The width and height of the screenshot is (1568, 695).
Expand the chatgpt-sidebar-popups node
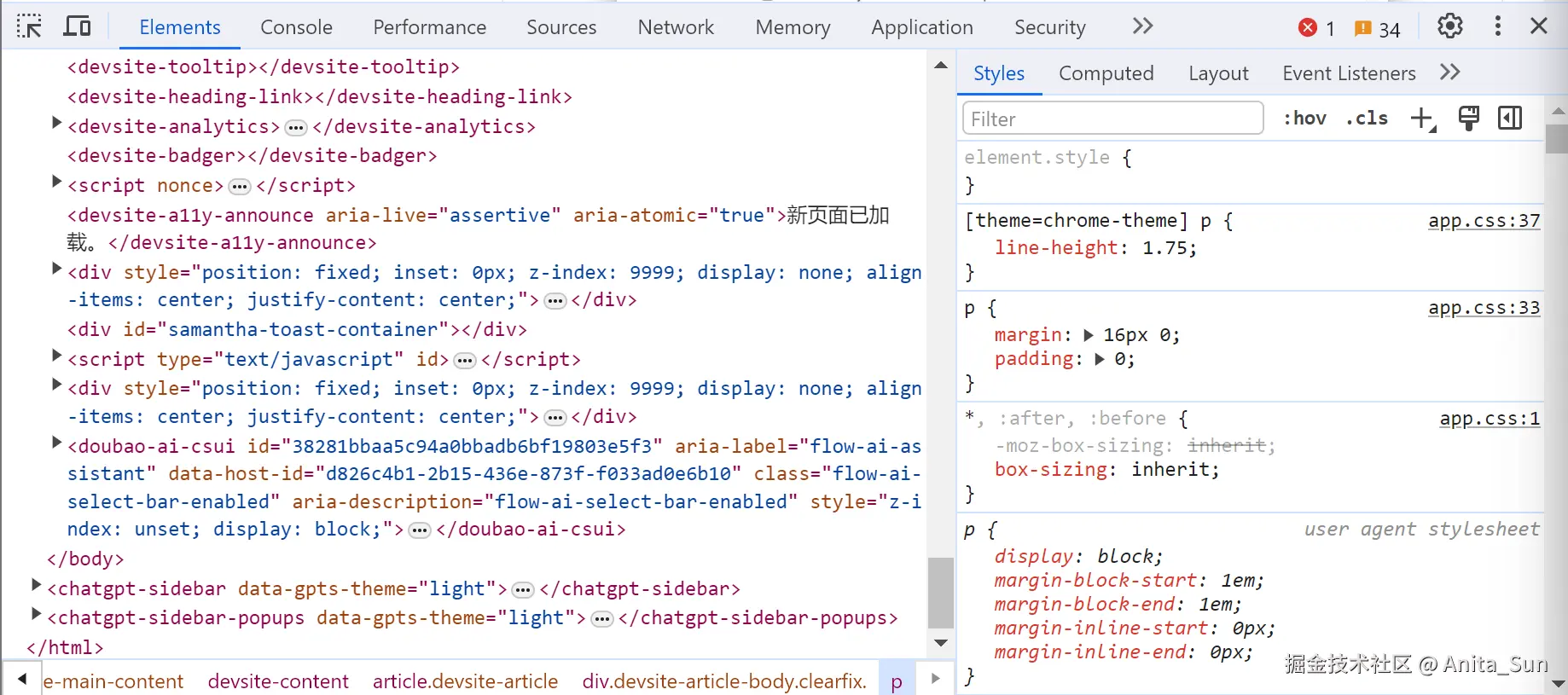[36, 614]
